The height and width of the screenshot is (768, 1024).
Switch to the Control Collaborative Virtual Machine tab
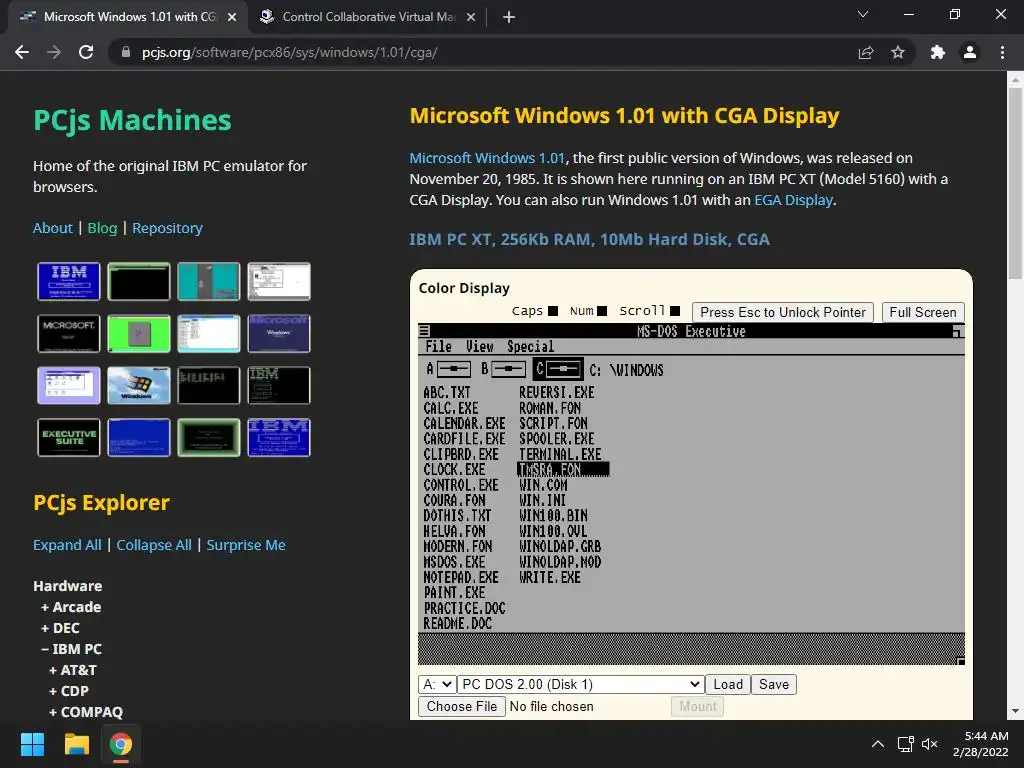click(x=368, y=17)
